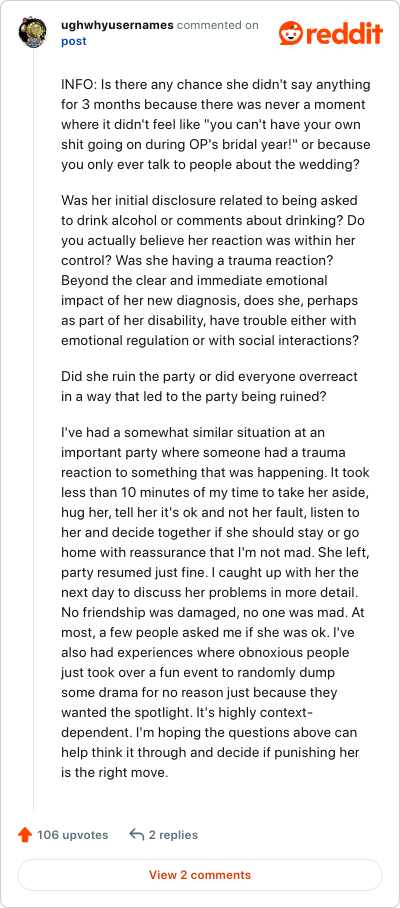Screen dimensions: 400x908
Task: Click the Reddit Snoo logo icon
Action: click(x=291, y=34)
